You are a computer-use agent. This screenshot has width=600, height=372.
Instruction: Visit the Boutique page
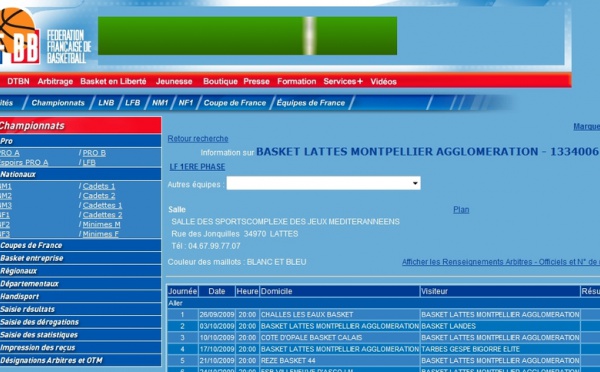coord(220,81)
